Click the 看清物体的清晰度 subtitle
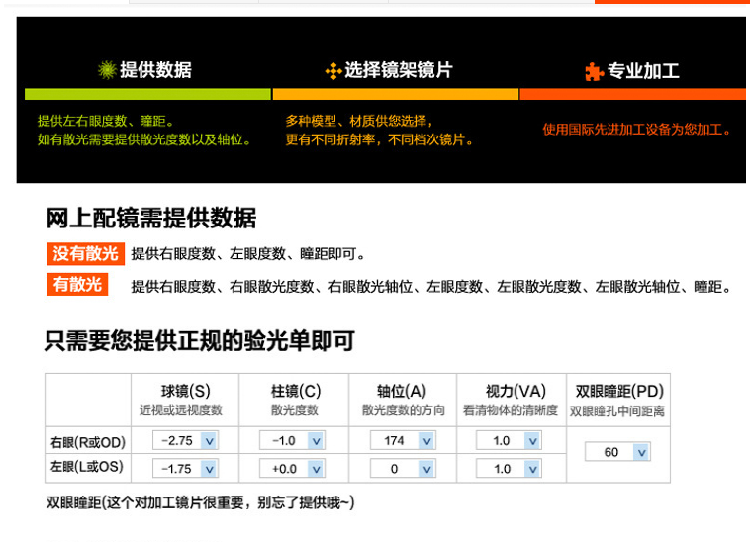The width and height of the screenshot is (750, 542). coord(510,410)
